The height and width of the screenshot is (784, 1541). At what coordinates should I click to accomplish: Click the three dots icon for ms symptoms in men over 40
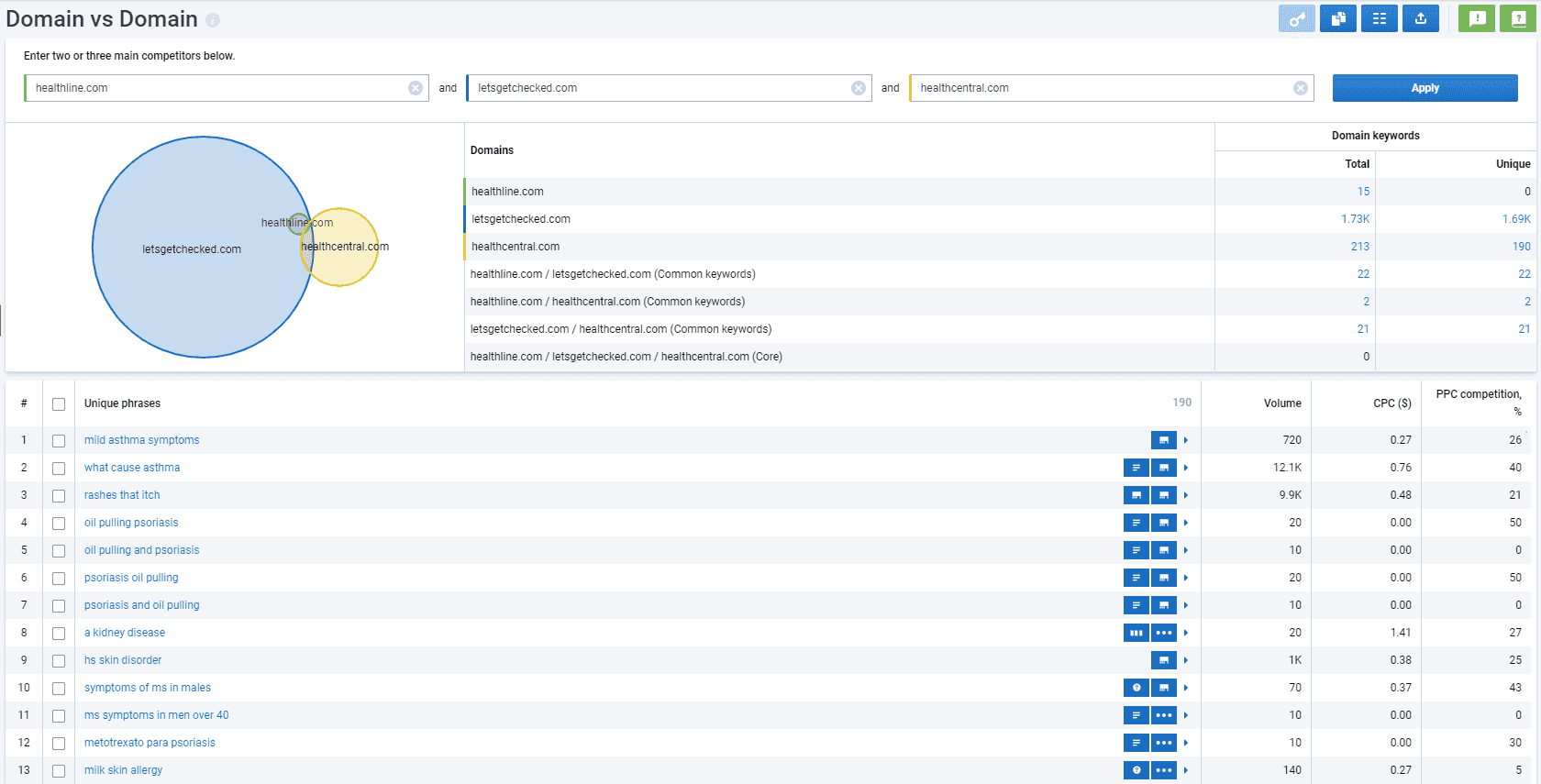(1164, 715)
